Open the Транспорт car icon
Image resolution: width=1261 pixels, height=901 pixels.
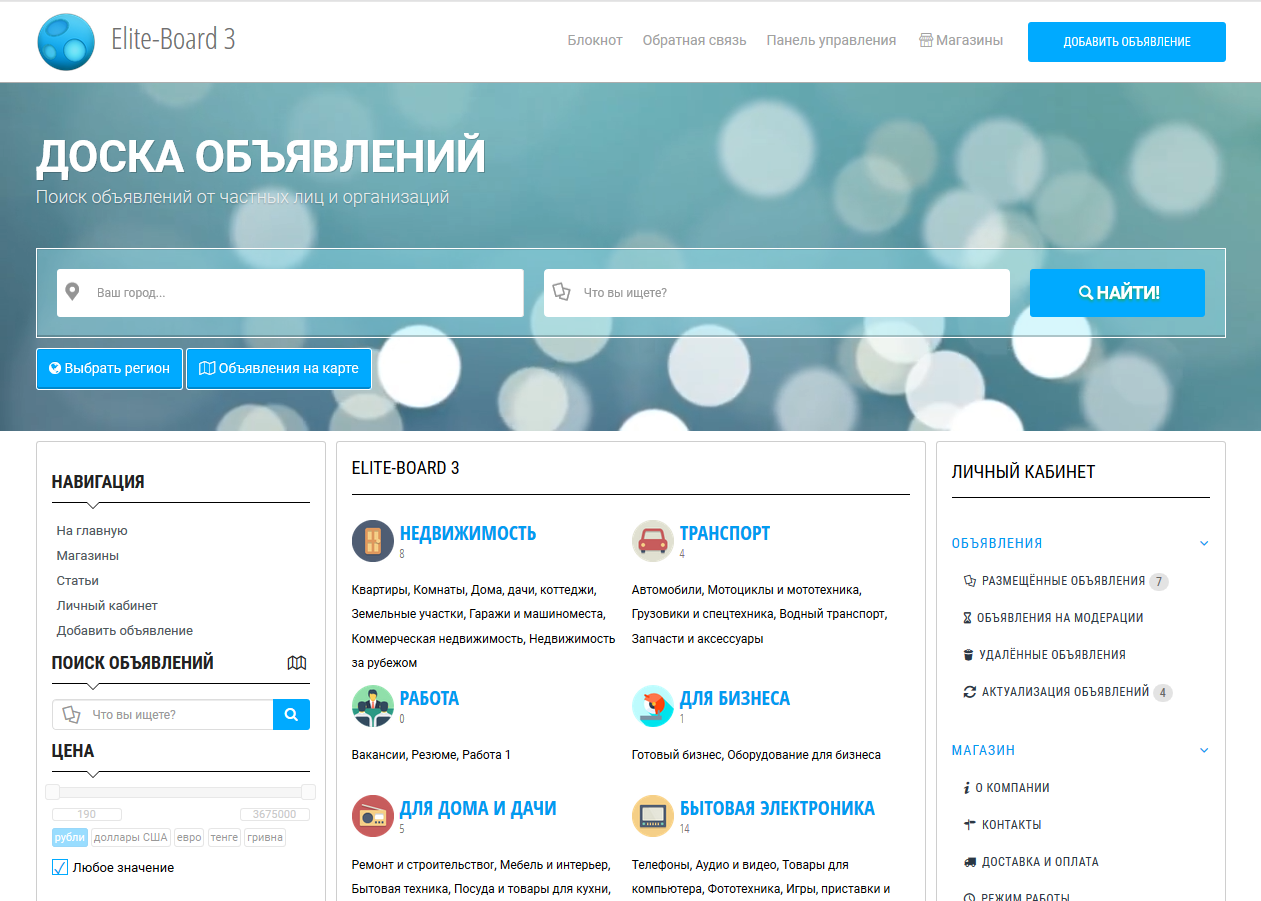(652, 541)
